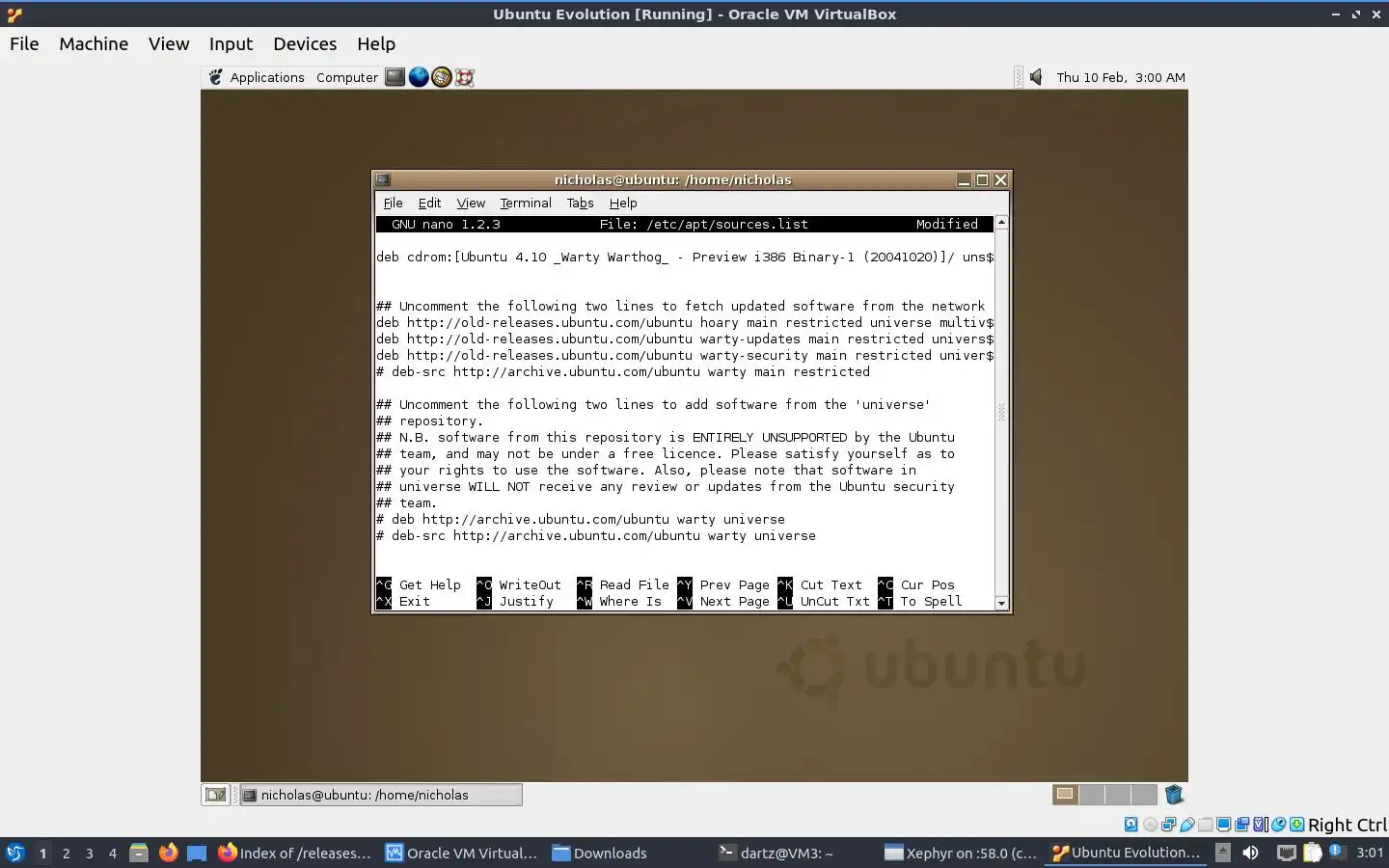Click the VirtualBox USB devices status icon
Viewport: 1389px width, 868px height.
(x=1187, y=825)
